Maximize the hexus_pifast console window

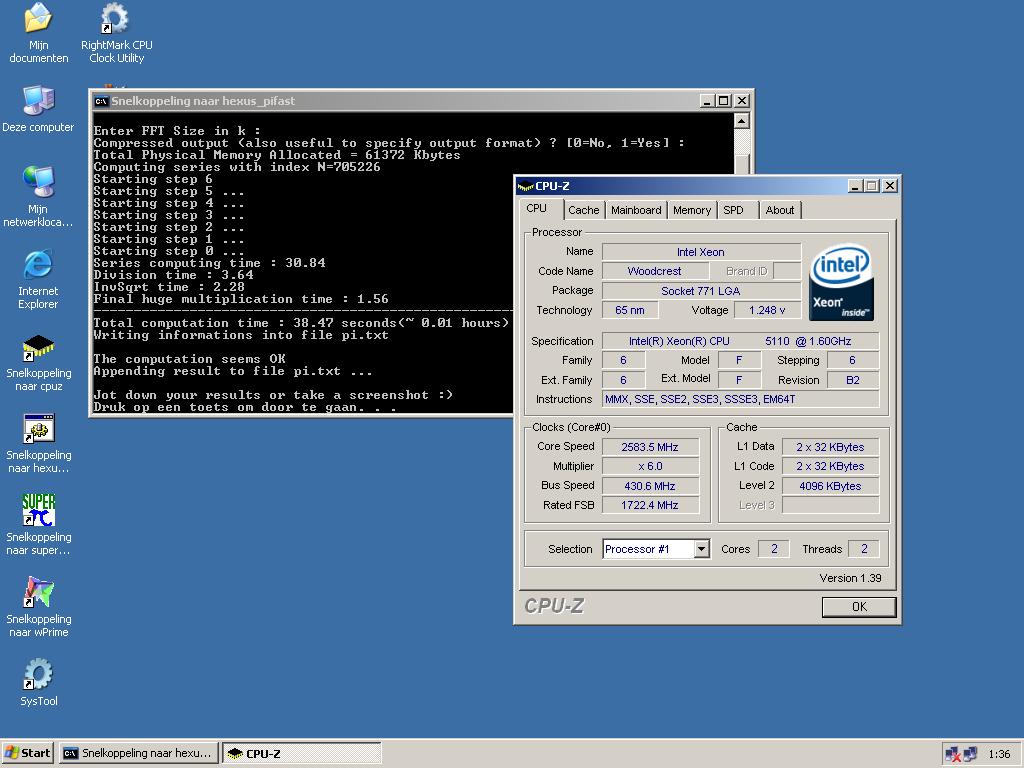(x=723, y=101)
